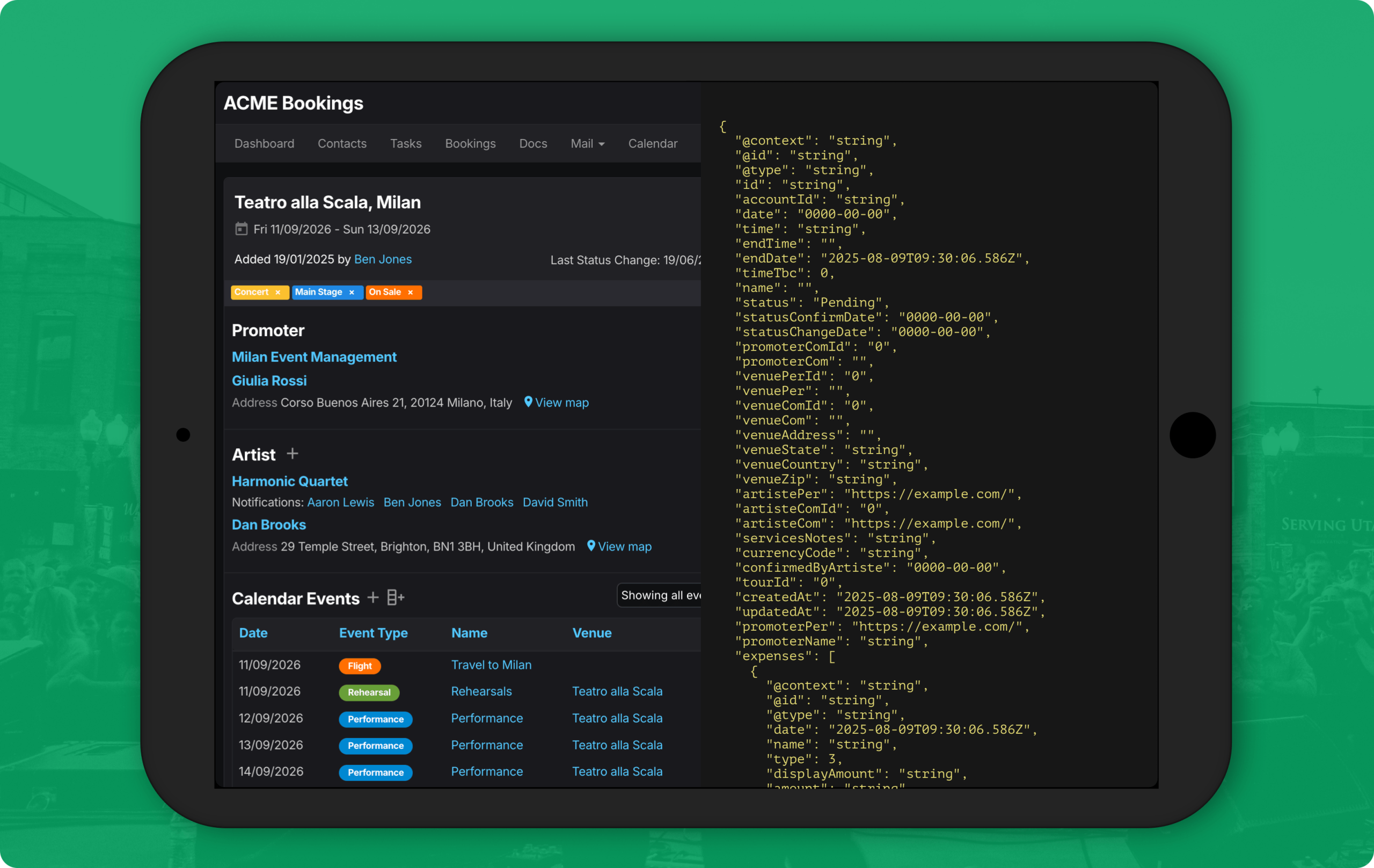Viewport: 1374px width, 868px height.
Task: Open Ben Jones contact link
Action: (x=383, y=259)
